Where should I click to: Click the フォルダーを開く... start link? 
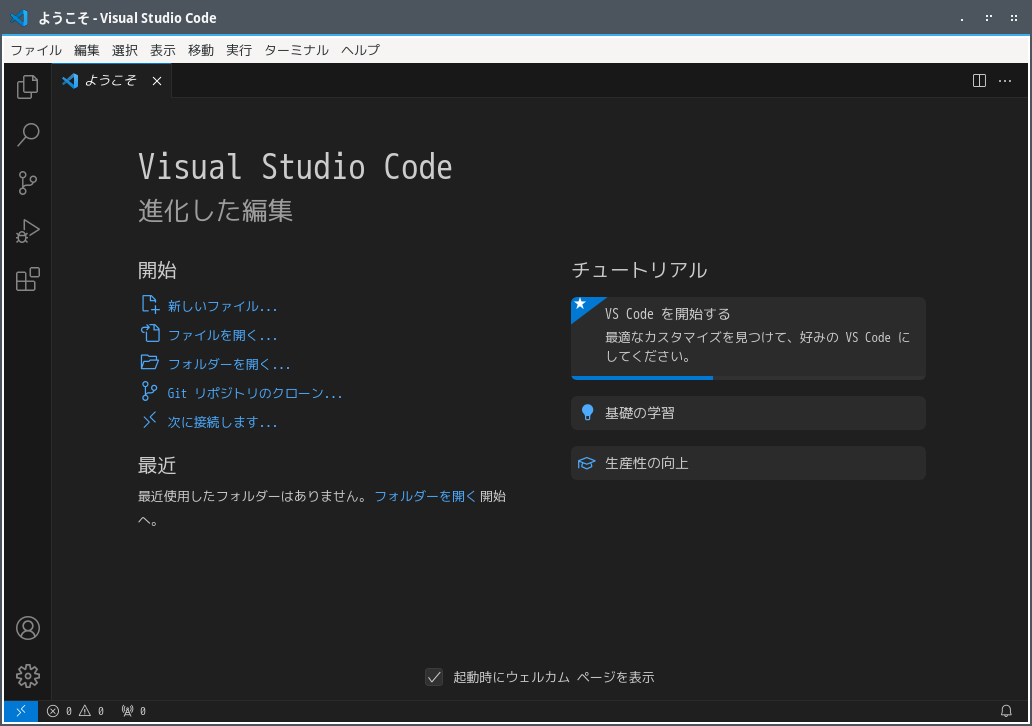click(x=216, y=363)
